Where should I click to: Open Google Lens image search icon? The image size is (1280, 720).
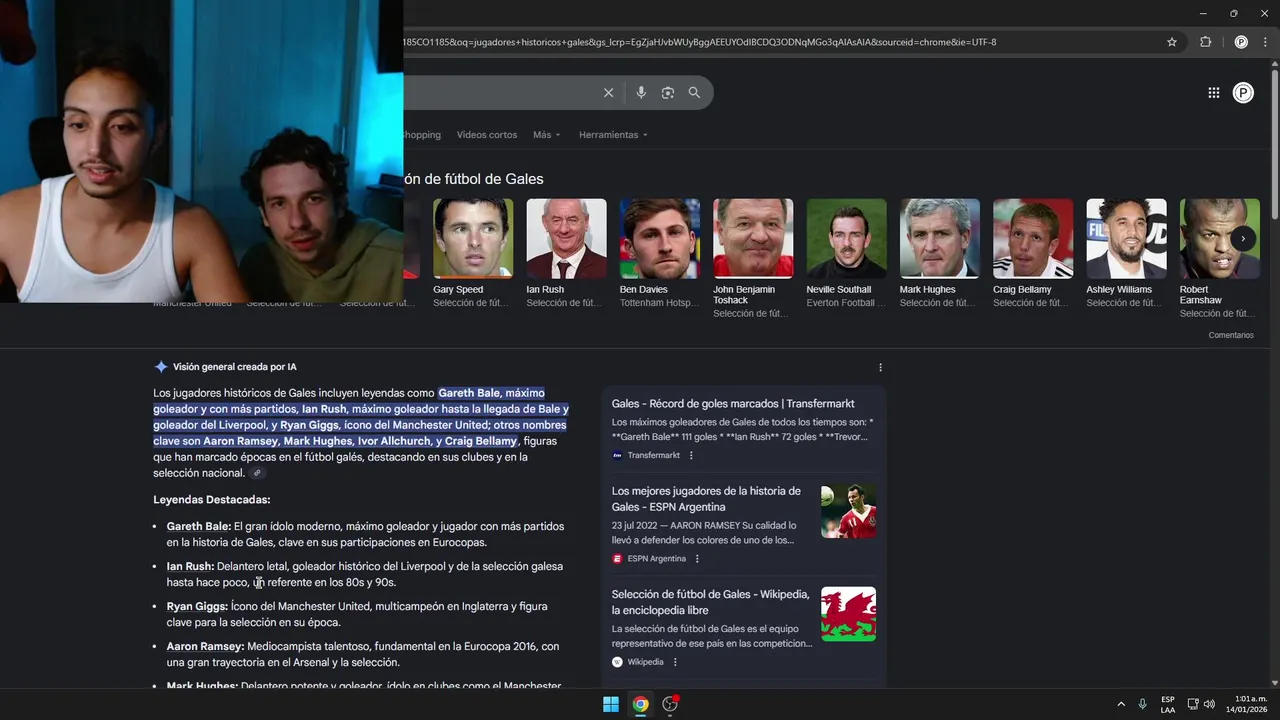pos(668,93)
